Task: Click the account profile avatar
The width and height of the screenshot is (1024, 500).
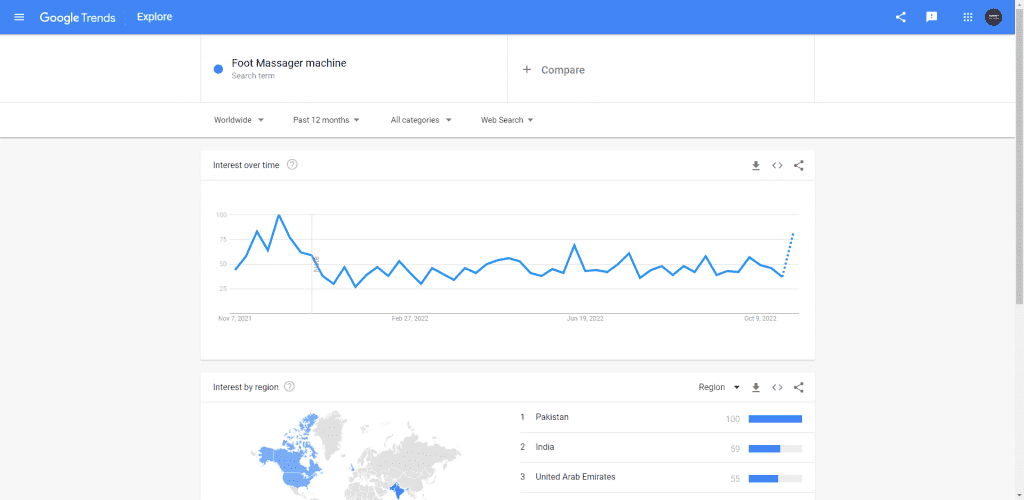Action: [x=993, y=17]
